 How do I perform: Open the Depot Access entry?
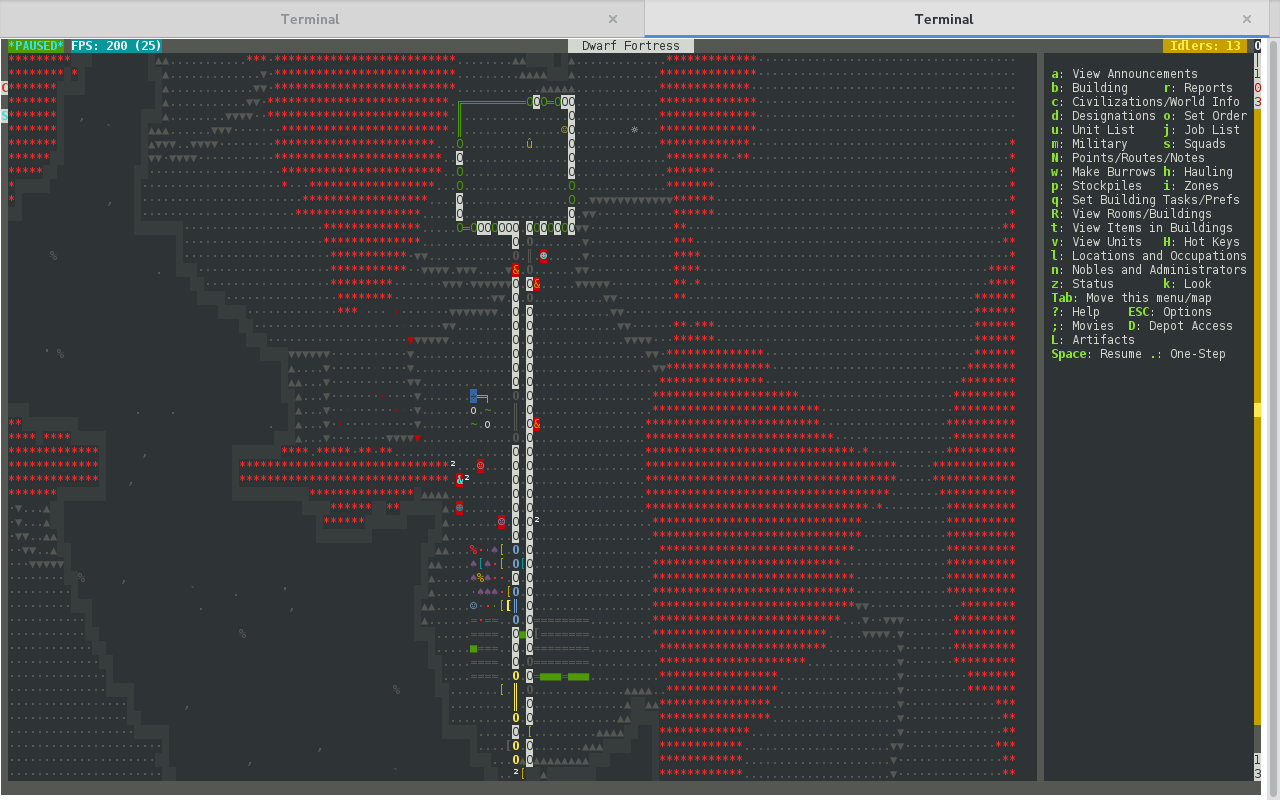tap(1180, 326)
